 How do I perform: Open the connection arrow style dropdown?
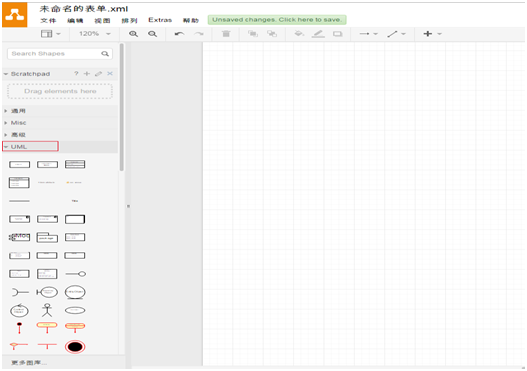point(368,34)
